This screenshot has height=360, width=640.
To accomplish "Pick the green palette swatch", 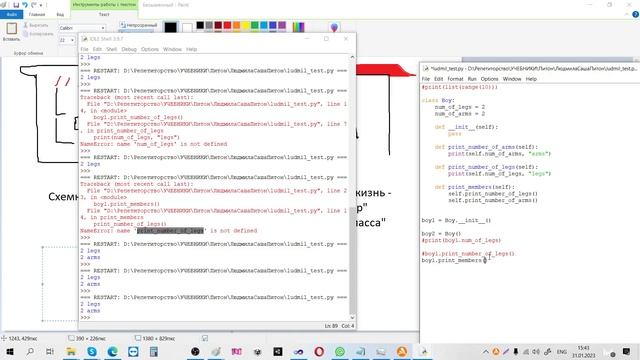I will coord(255,25).
